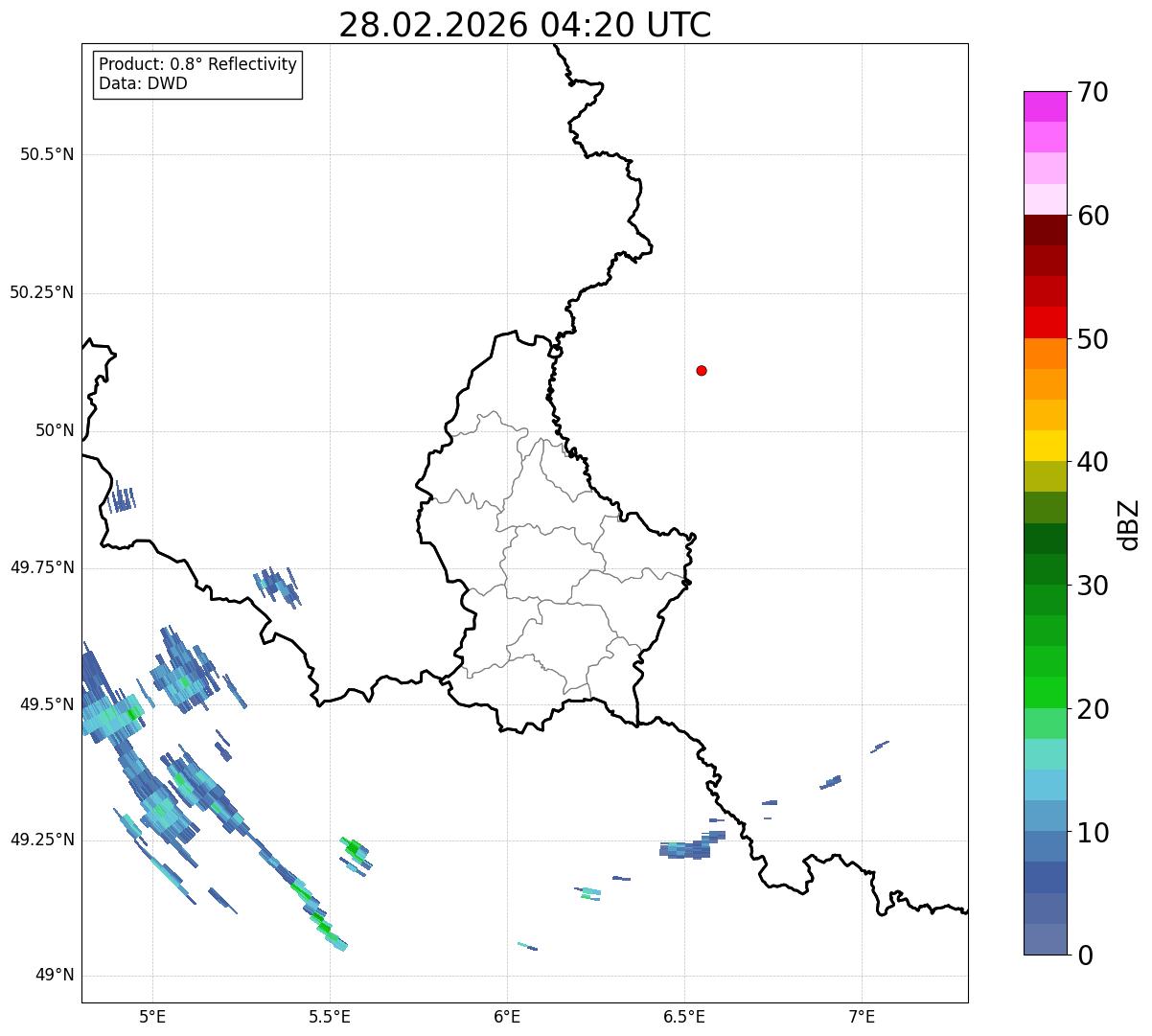
Task: Click the dark maroon colorbar segment below 60
Action: pos(1046,230)
